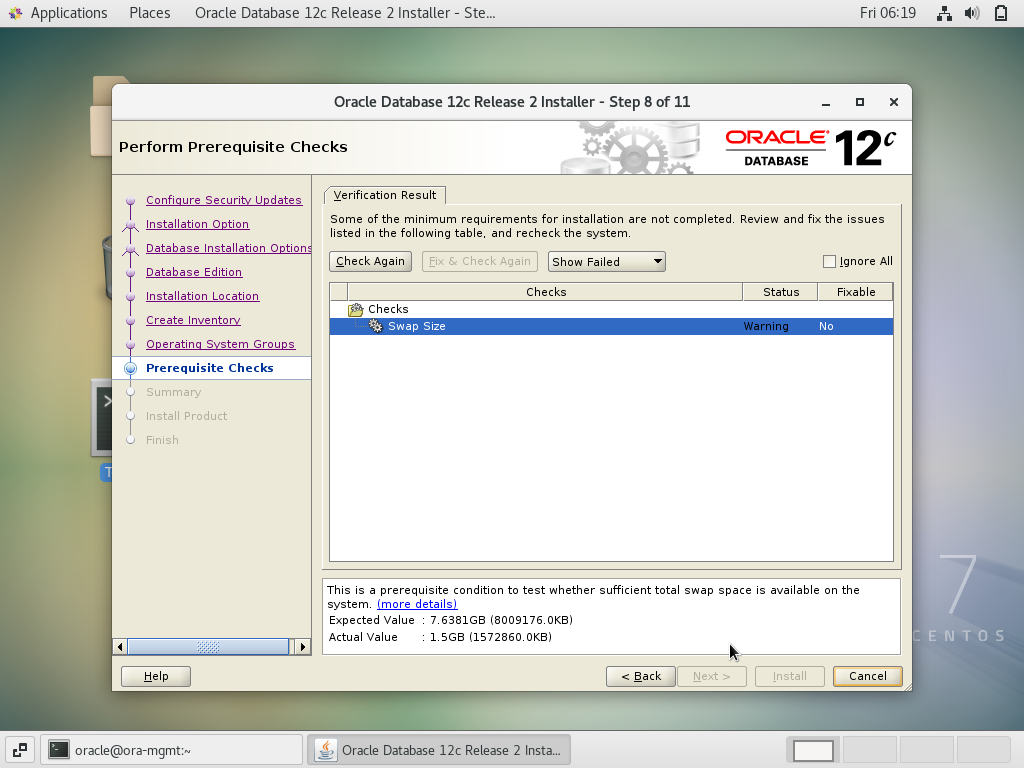Go to Configure Security Updates step
Image resolution: width=1024 pixels, height=768 pixels.
(x=224, y=200)
